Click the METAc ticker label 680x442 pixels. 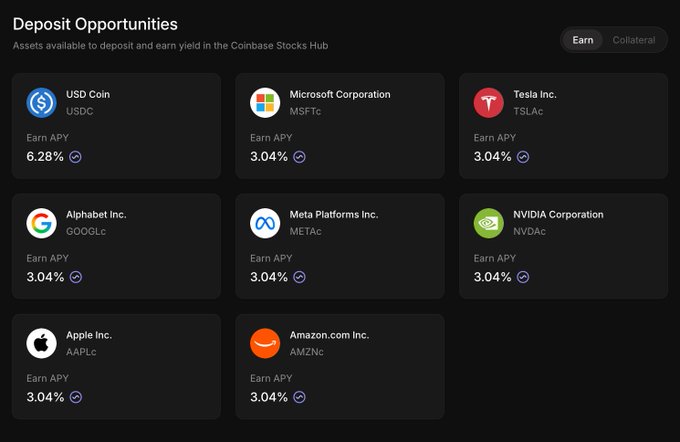(x=306, y=231)
